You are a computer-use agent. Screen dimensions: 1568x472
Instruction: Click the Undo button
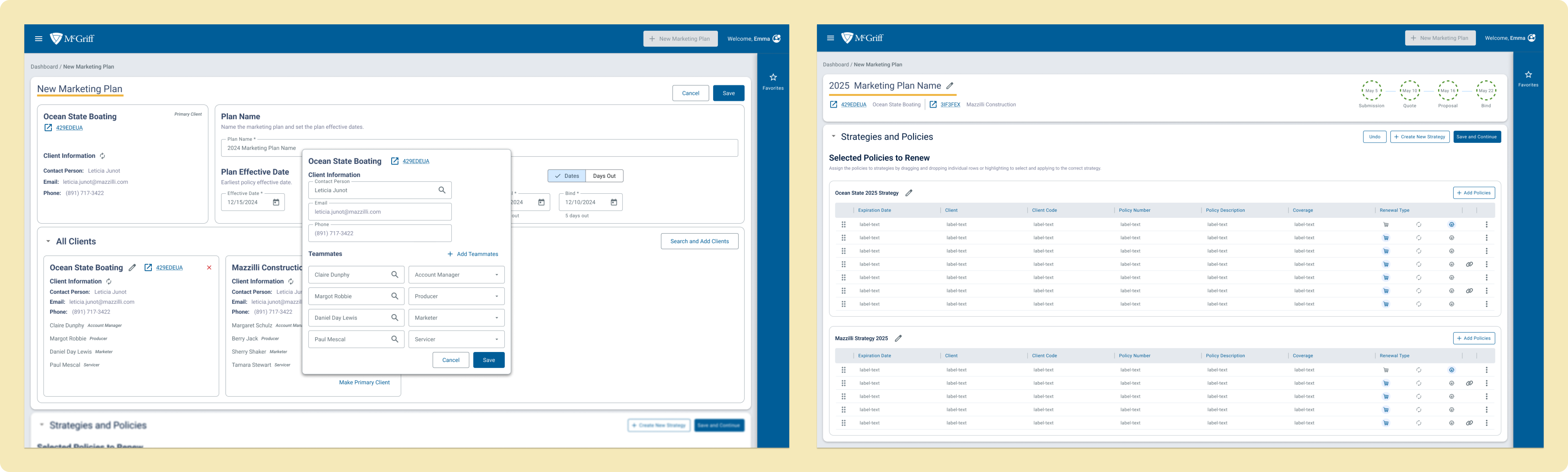(x=1374, y=137)
